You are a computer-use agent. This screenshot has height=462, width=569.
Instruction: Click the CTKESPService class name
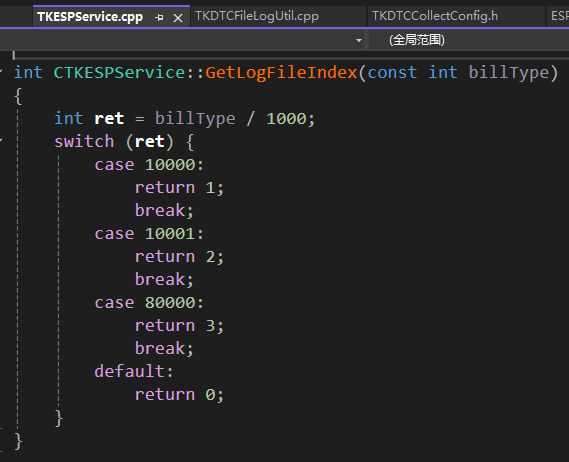[120, 72]
